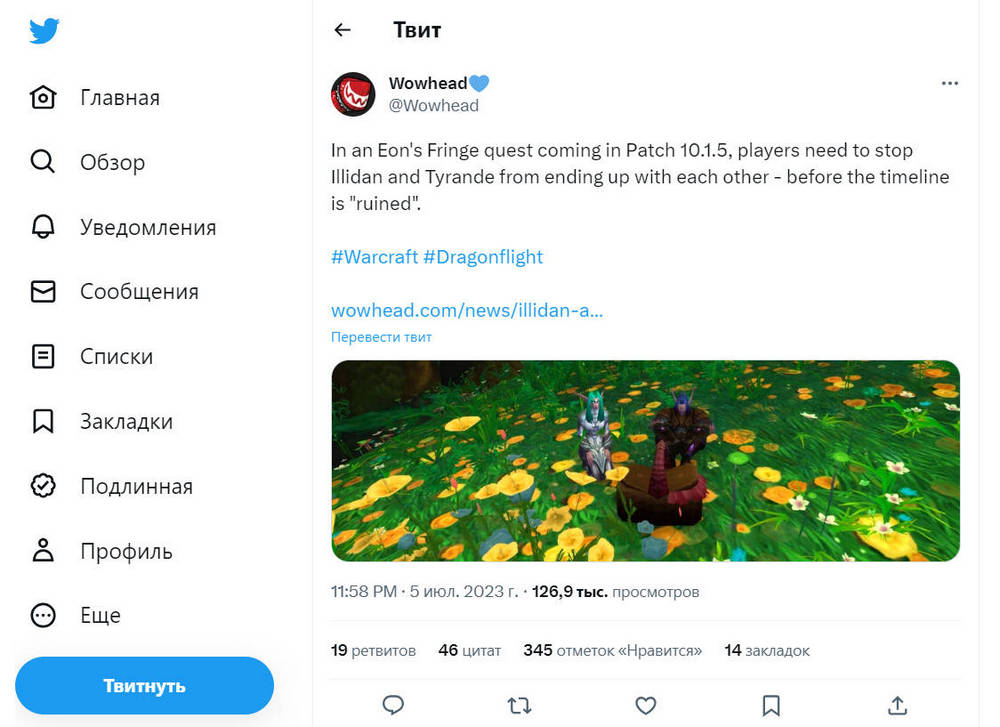
Task: Go back using the arrow icon
Action: point(343,30)
